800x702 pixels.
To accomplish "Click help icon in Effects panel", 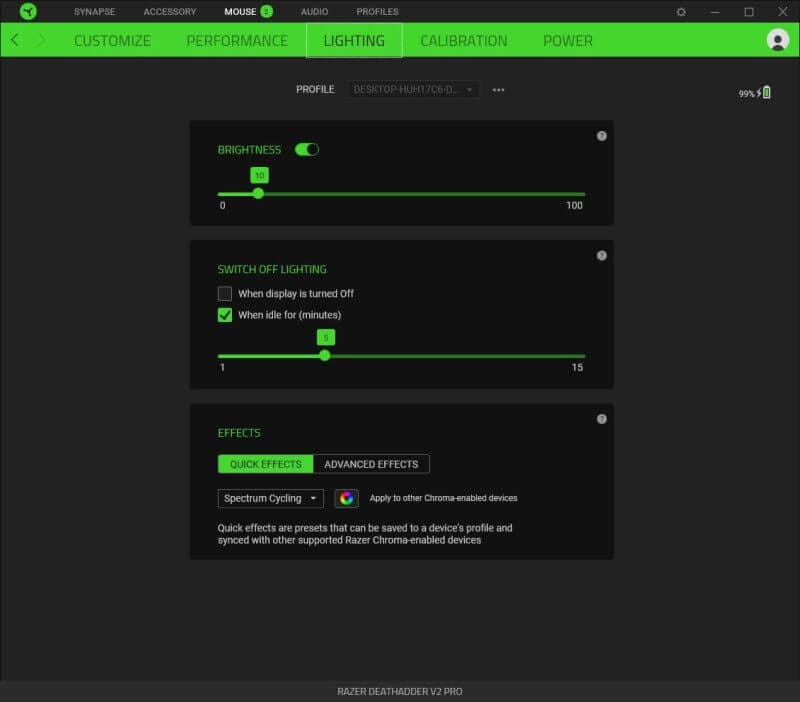I will [x=602, y=419].
